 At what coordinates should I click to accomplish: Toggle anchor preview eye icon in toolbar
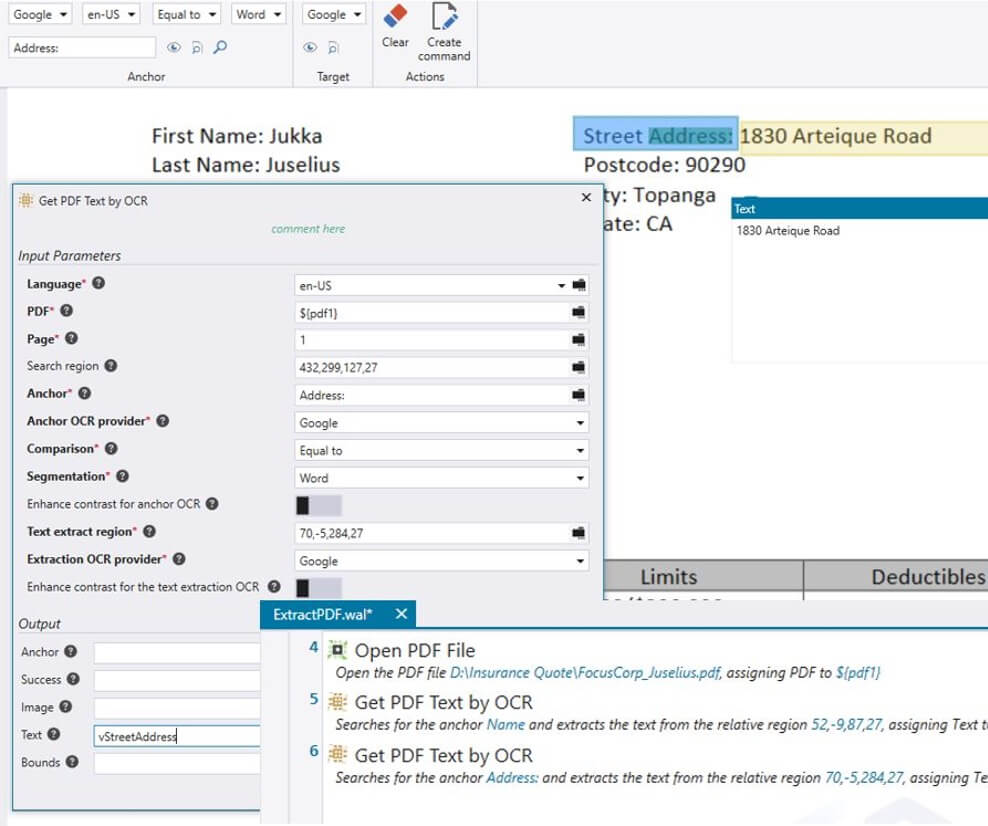174,47
